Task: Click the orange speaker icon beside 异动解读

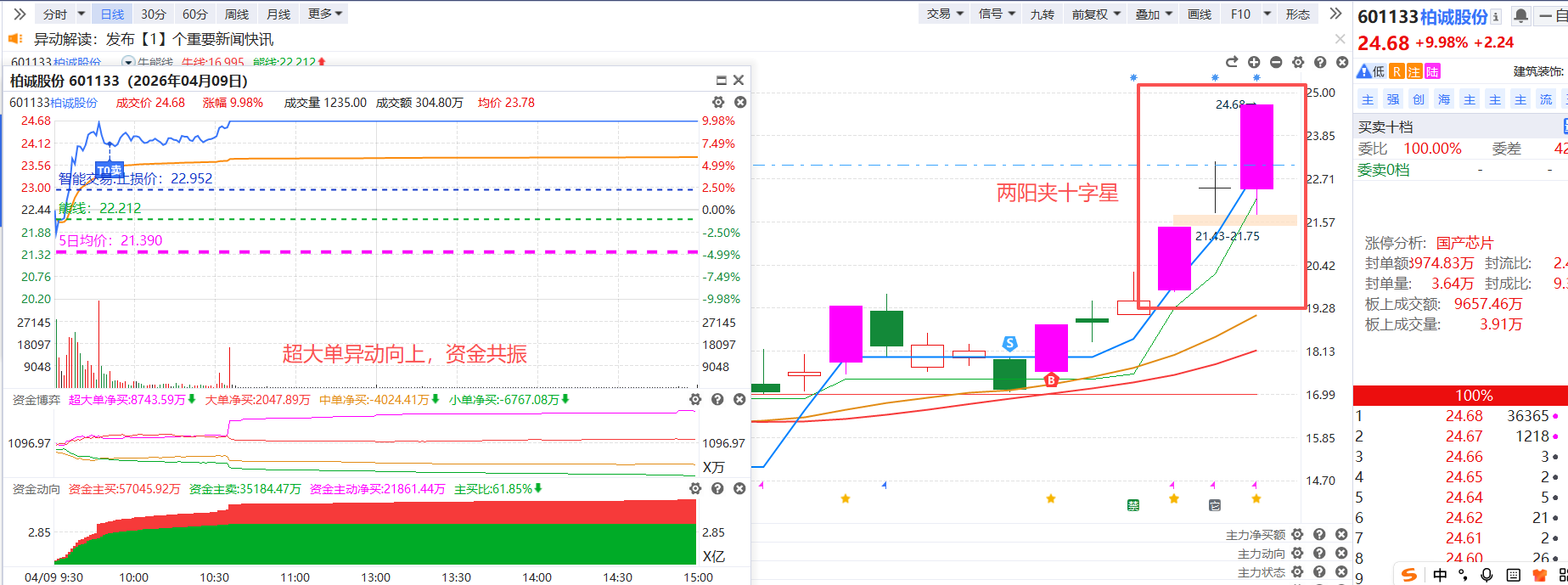Action: click(x=14, y=39)
